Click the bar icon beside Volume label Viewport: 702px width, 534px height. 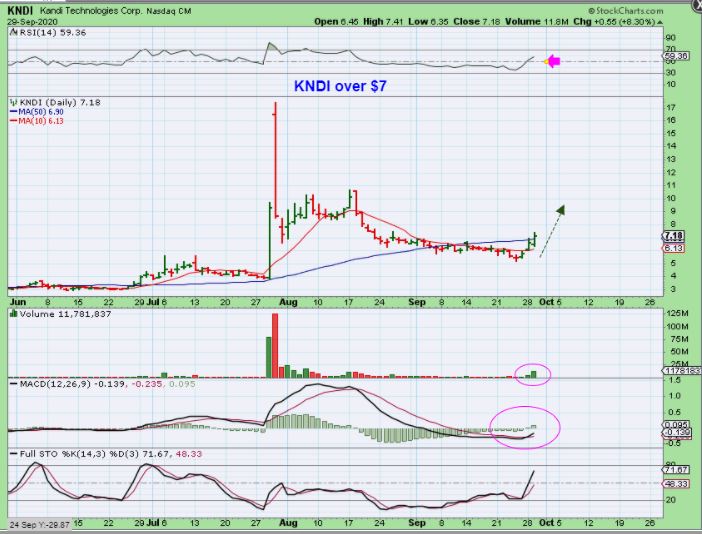click(x=13, y=314)
